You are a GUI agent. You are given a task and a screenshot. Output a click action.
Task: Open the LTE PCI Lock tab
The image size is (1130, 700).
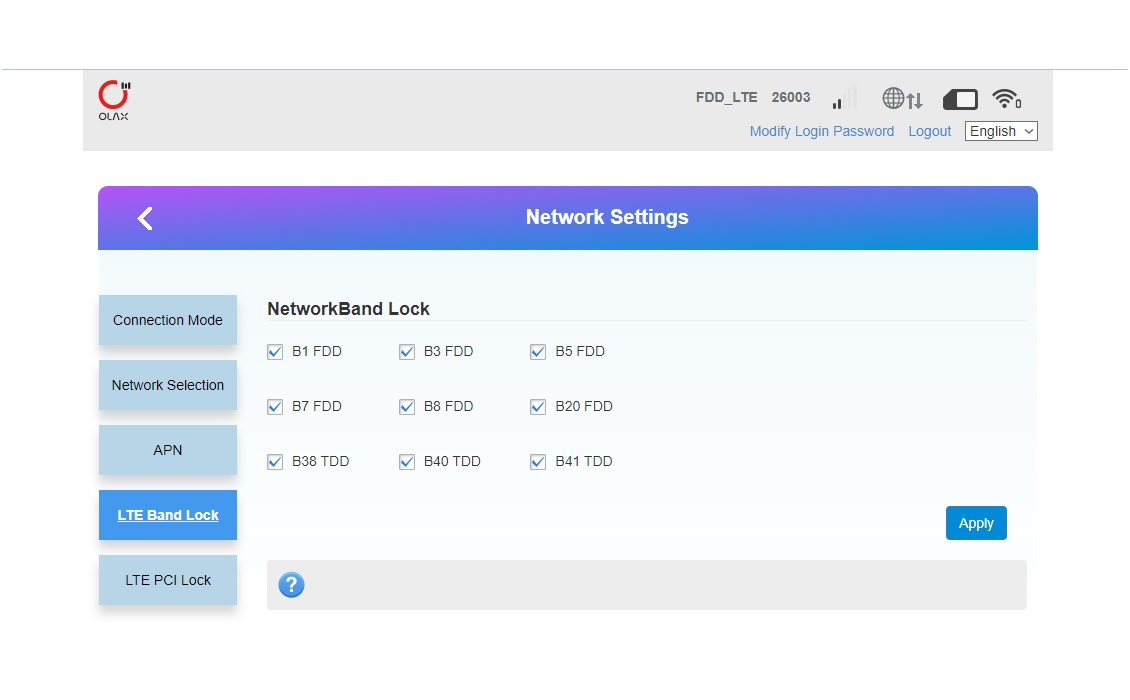pyautogui.click(x=168, y=580)
